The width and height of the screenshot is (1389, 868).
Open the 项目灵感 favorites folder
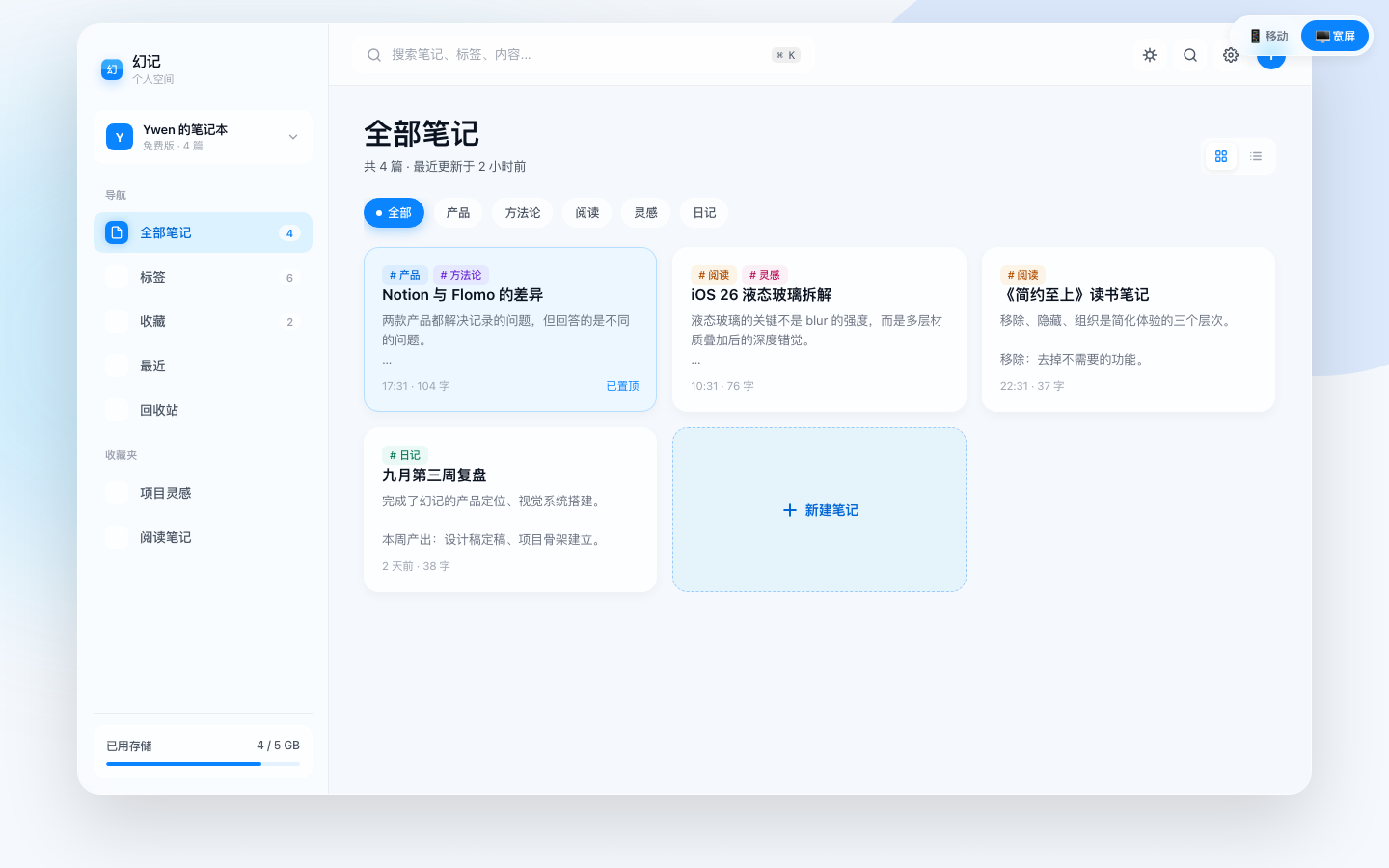(203, 493)
